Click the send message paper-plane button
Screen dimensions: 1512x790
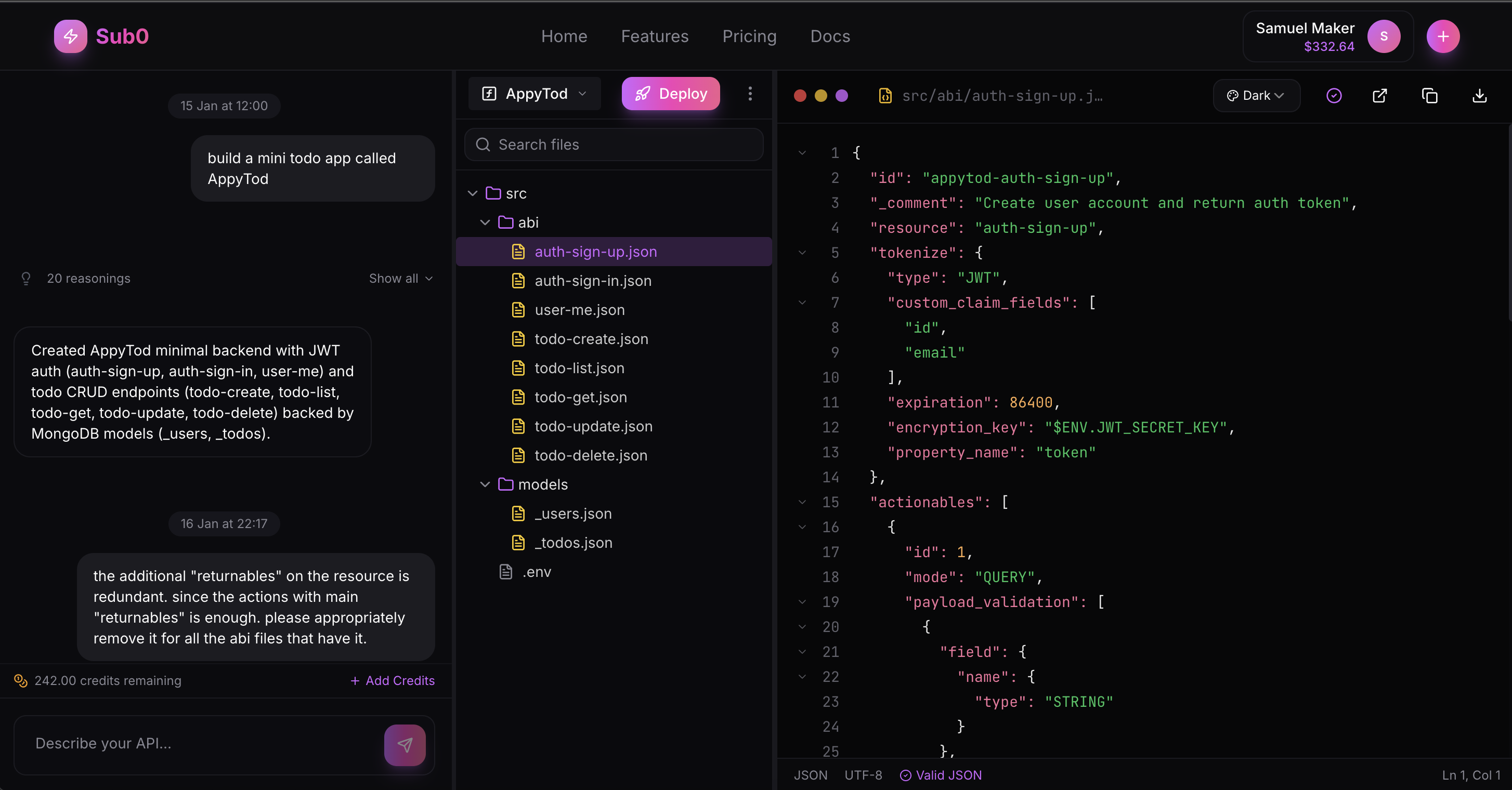[x=405, y=744]
